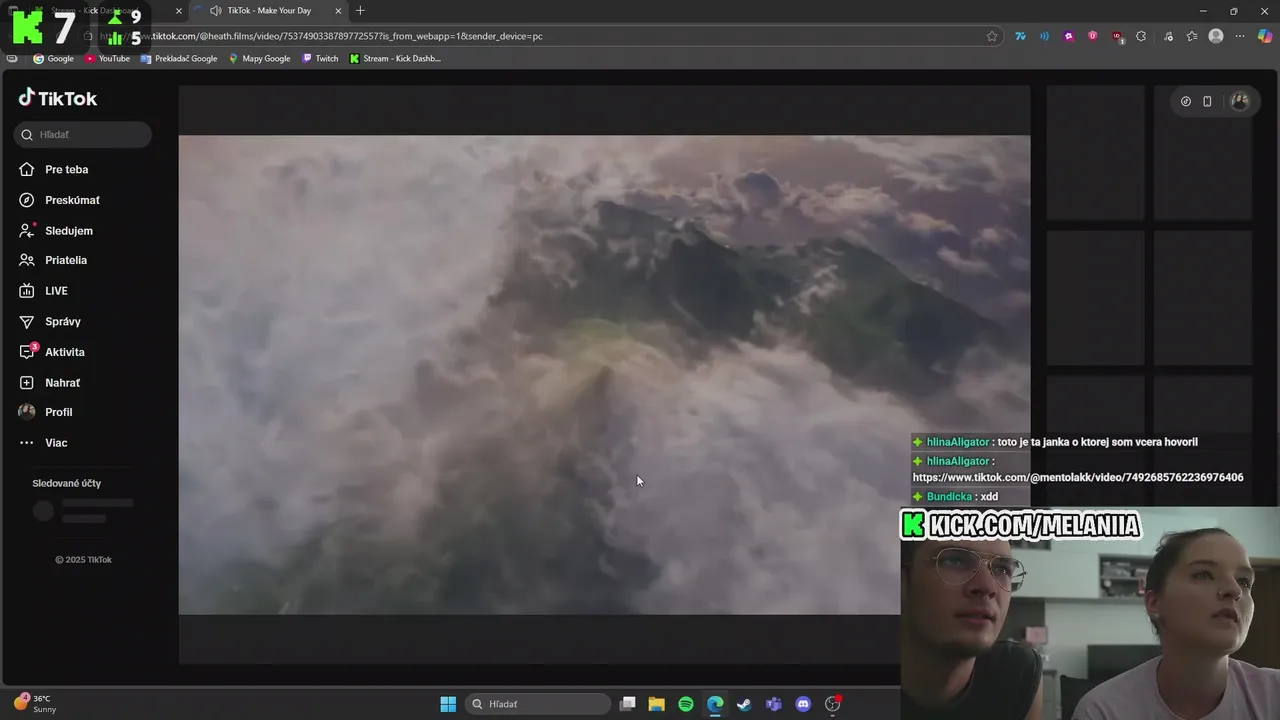Open Mapy Google bookmark
The image size is (1280, 720).
pyautogui.click(x=259, y=59)
